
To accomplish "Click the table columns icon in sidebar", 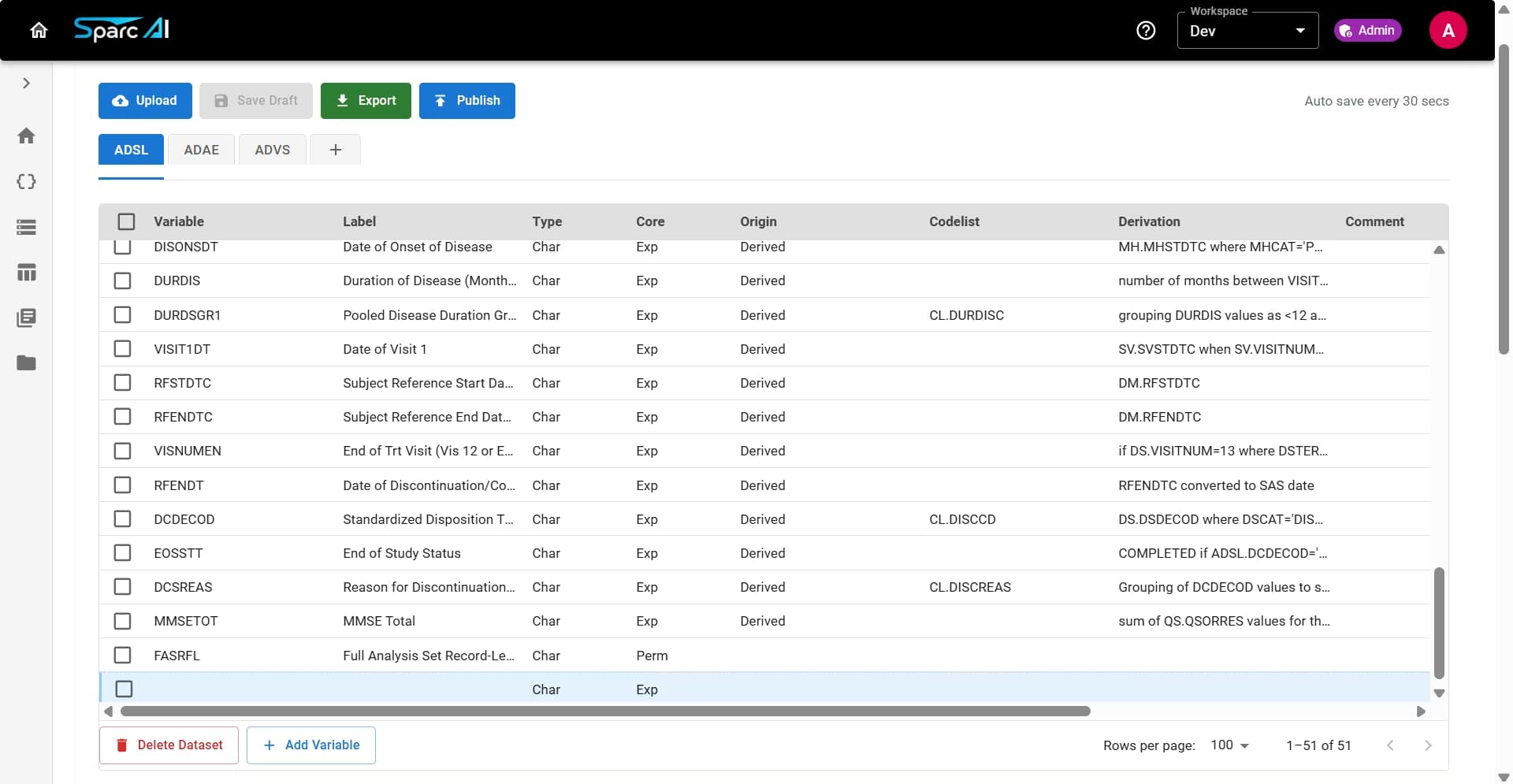I will [26, 272].
